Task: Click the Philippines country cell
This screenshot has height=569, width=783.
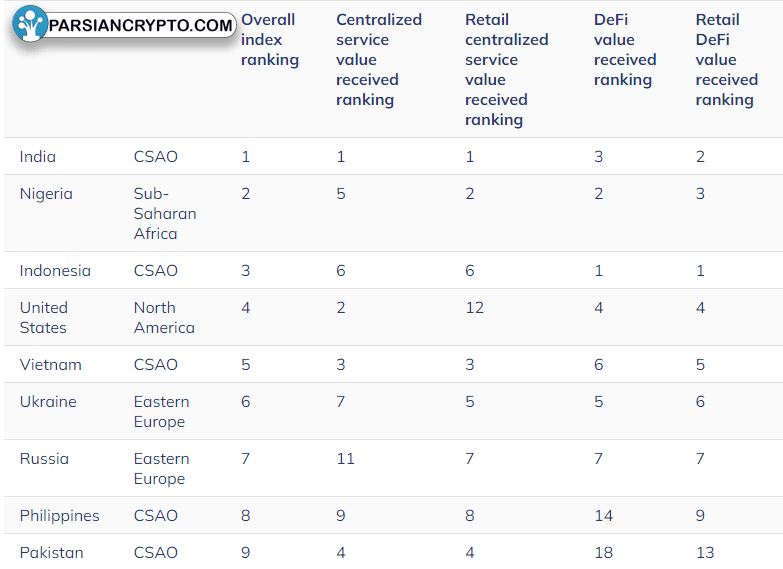Action: click(59, 516)
